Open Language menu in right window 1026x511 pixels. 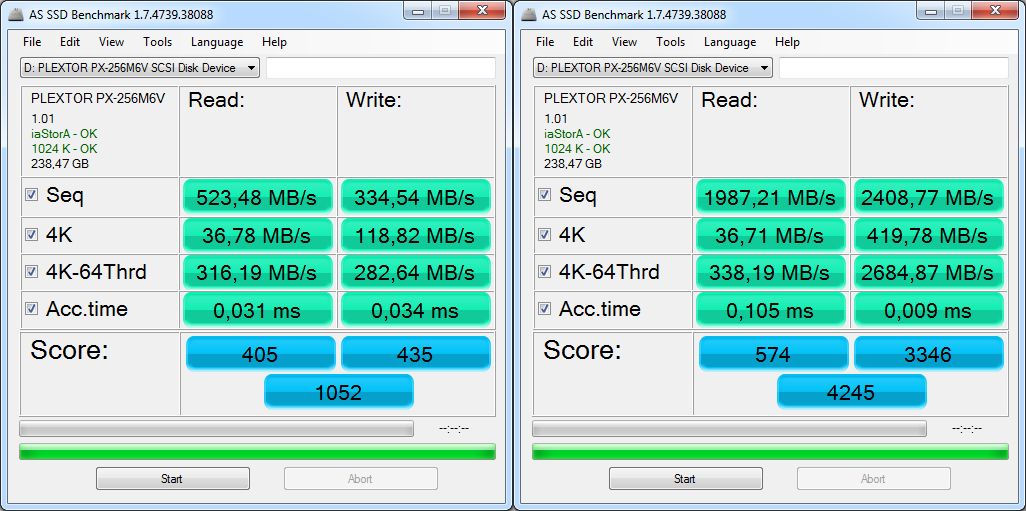coord(730,42)
